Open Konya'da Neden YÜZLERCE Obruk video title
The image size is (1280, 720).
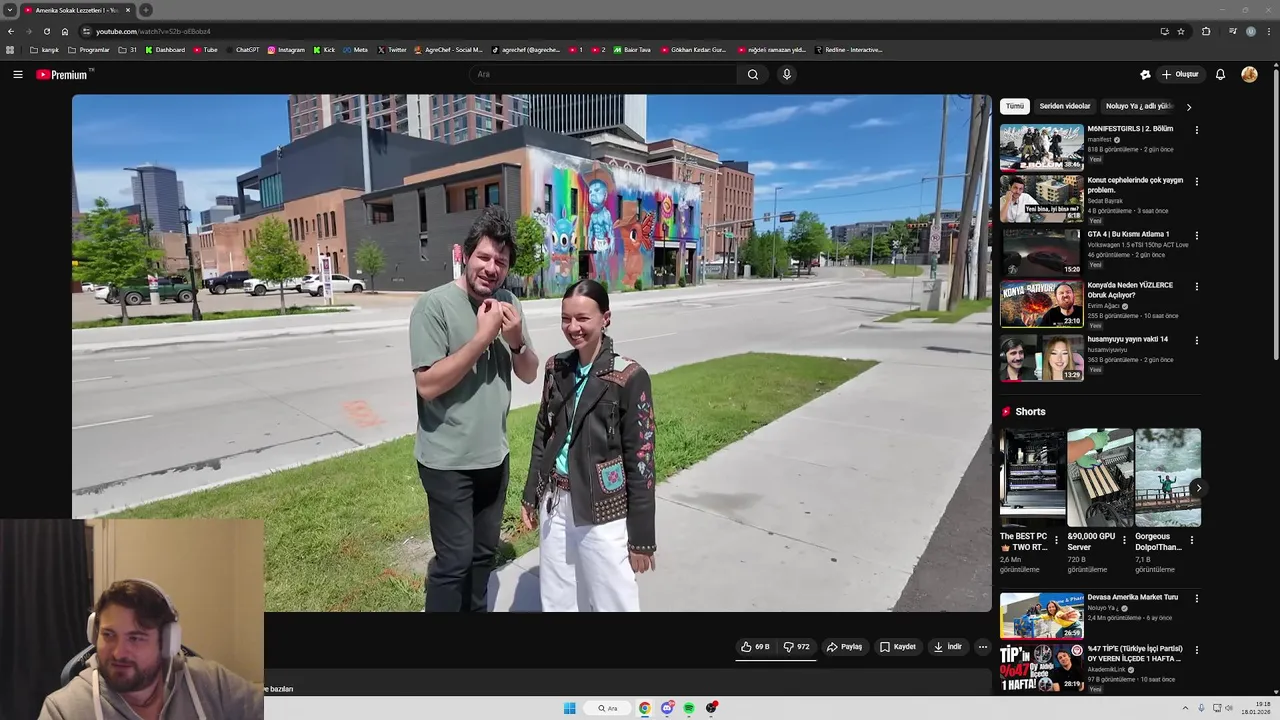pyautogui.click(x=1130, y=290)
